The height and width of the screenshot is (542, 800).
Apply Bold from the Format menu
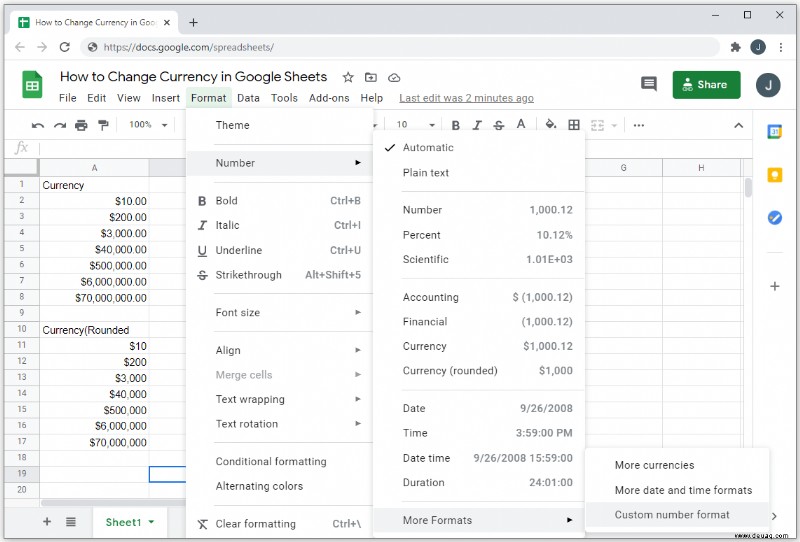[280, 201]
